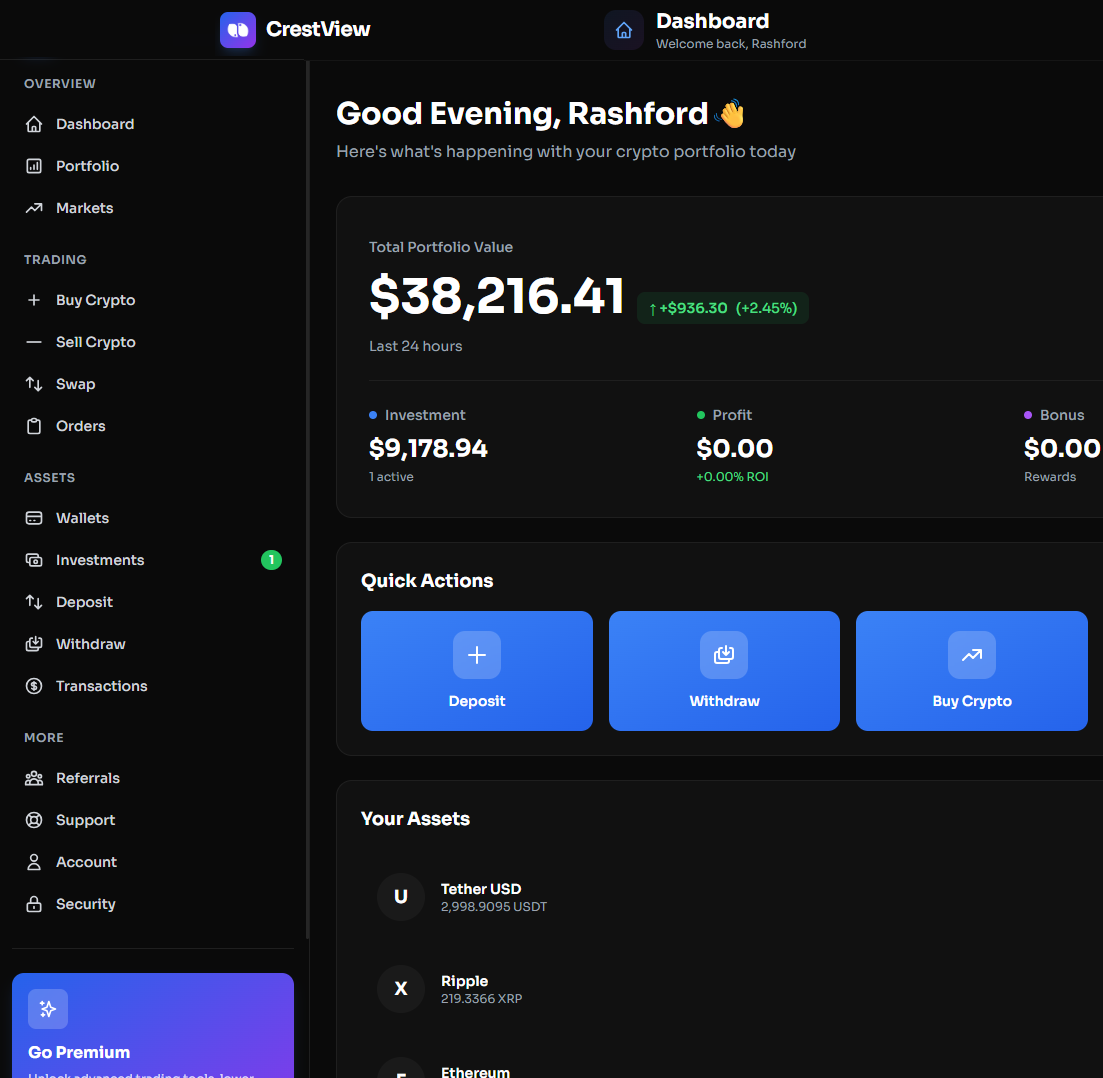This screenshot has width=1103, height=1078.
Task: Click the Withdraw quick action icon
Action: pos(724,655)
